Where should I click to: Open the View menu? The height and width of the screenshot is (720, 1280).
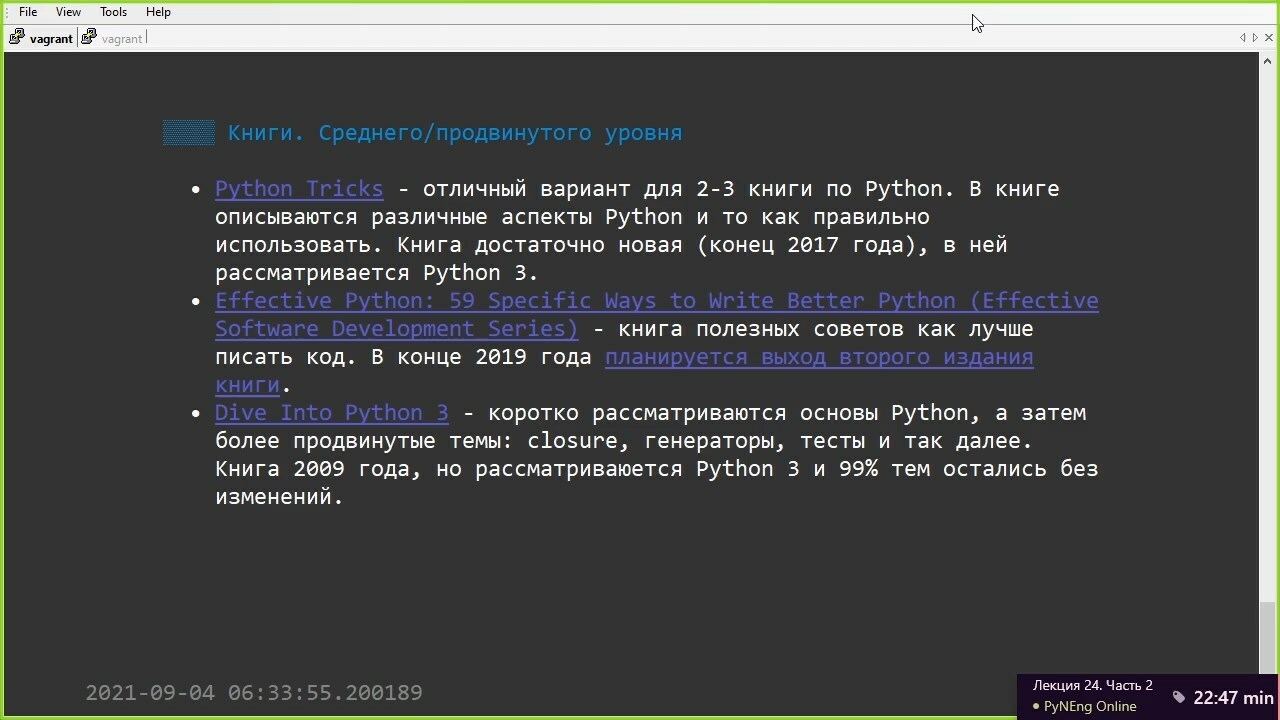68,12
